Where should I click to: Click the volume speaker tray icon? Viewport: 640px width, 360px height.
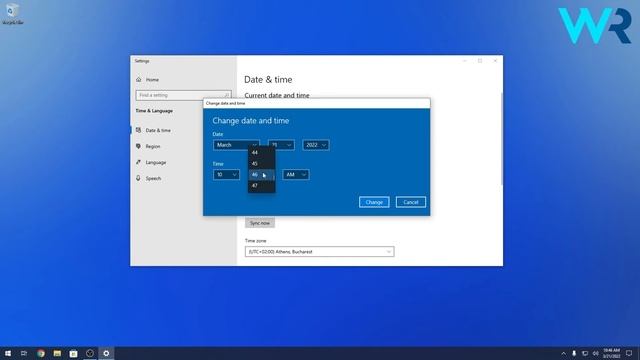coord(596,353)
